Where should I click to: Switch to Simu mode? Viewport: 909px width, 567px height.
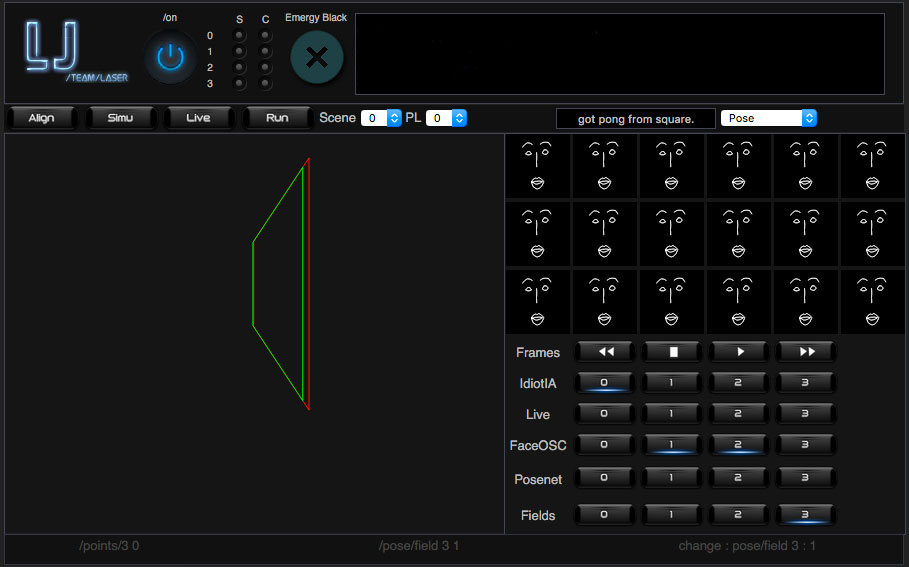point(120,118)
